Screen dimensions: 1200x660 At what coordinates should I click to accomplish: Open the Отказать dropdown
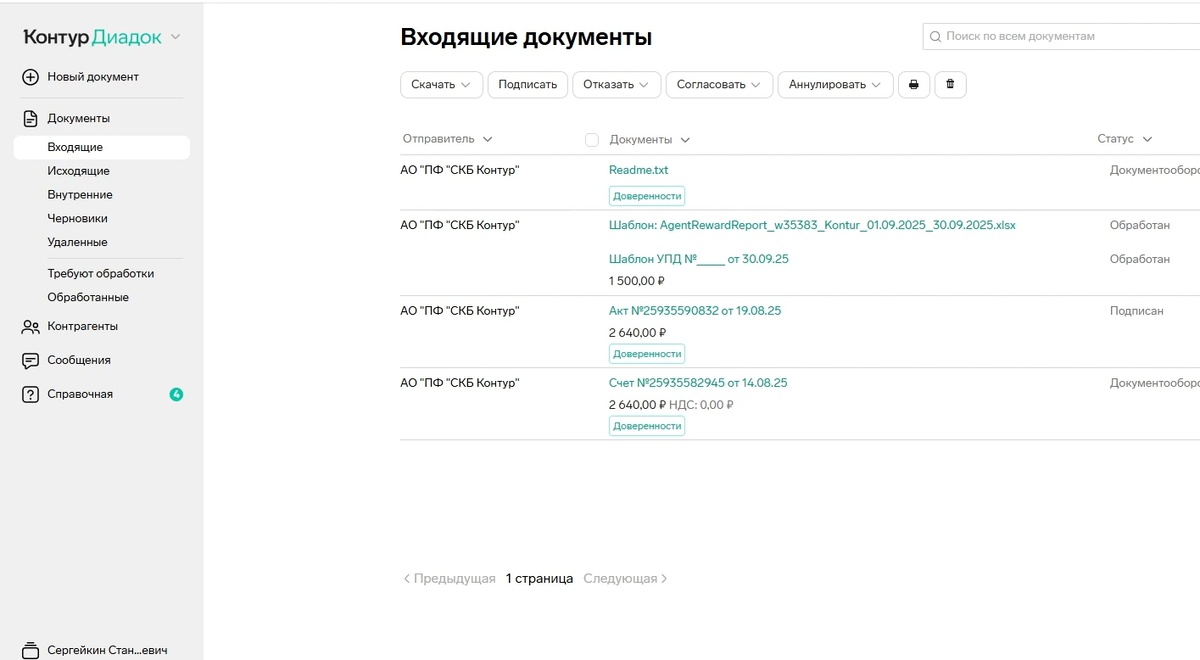point(616,85)
